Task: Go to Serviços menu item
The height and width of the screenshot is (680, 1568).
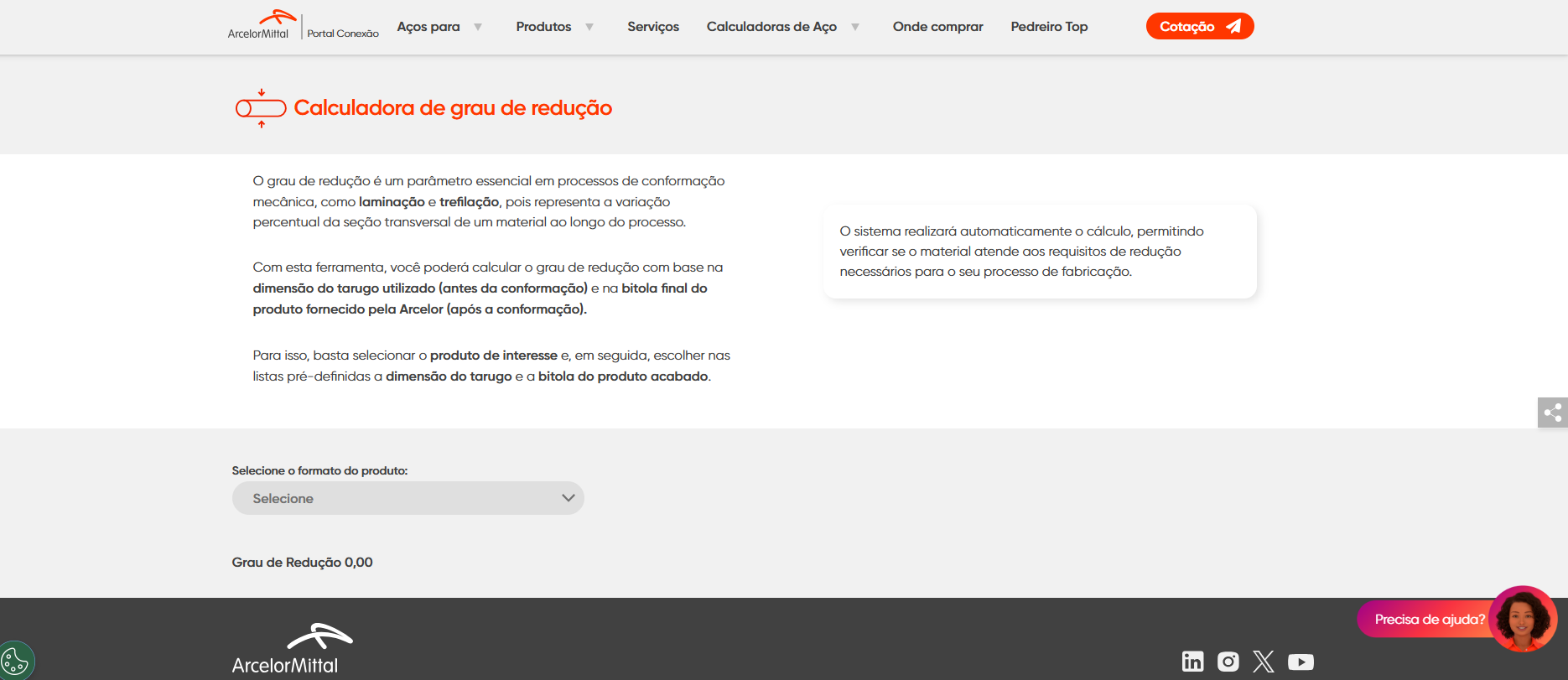Action: point(653,27)
